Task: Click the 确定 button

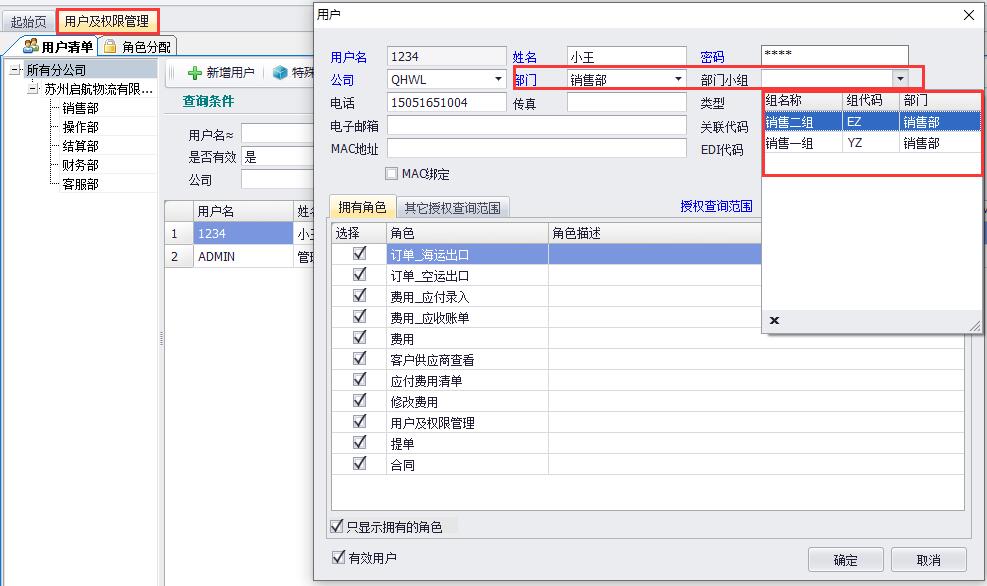Action: 845,559
